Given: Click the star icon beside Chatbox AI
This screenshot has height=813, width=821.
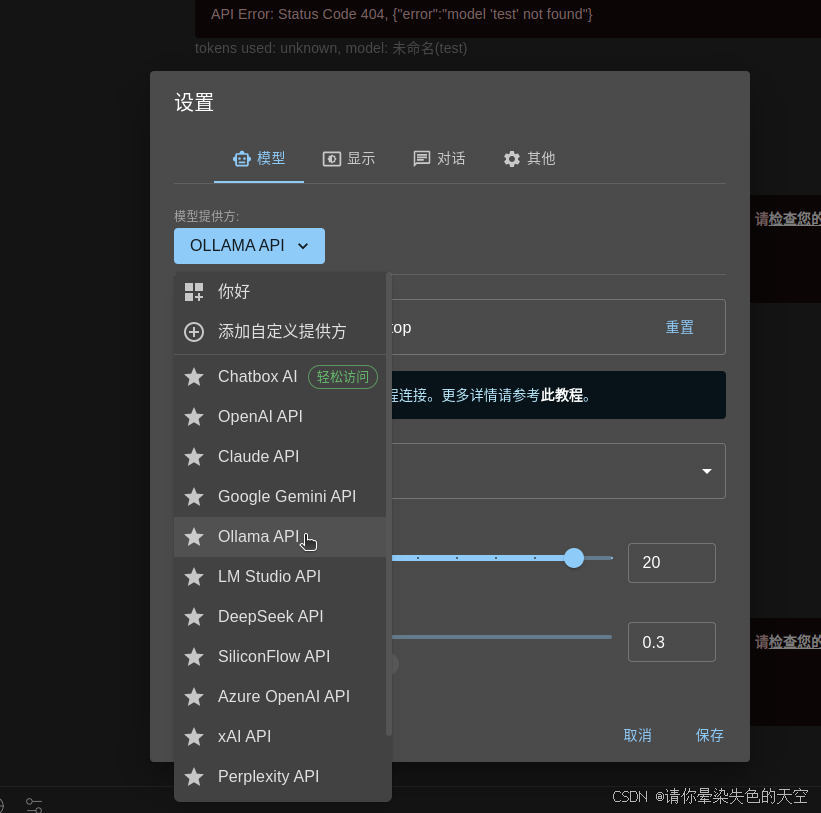Looking at the screenshot, I should (194, 377).
